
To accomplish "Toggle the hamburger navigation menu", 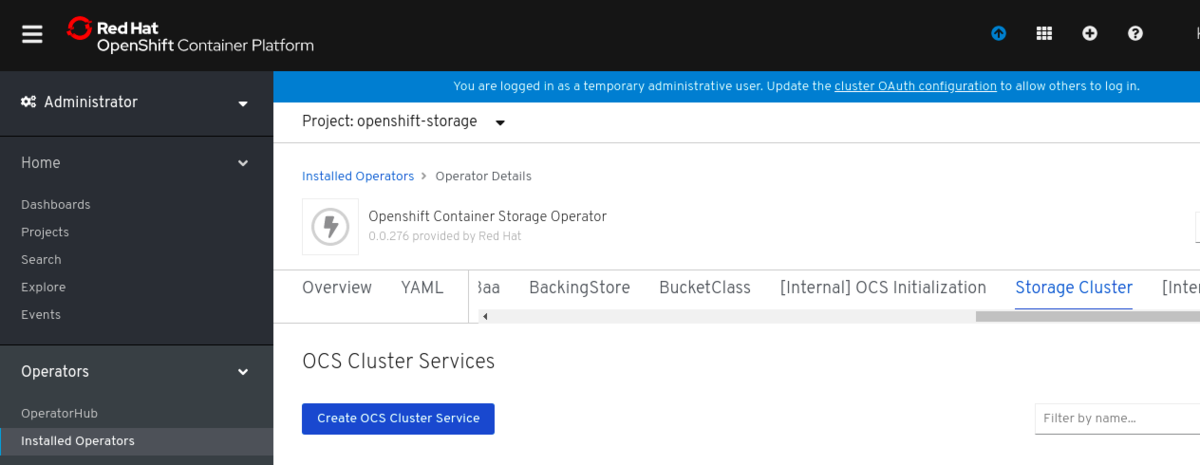I will click(x=32, y=34).
